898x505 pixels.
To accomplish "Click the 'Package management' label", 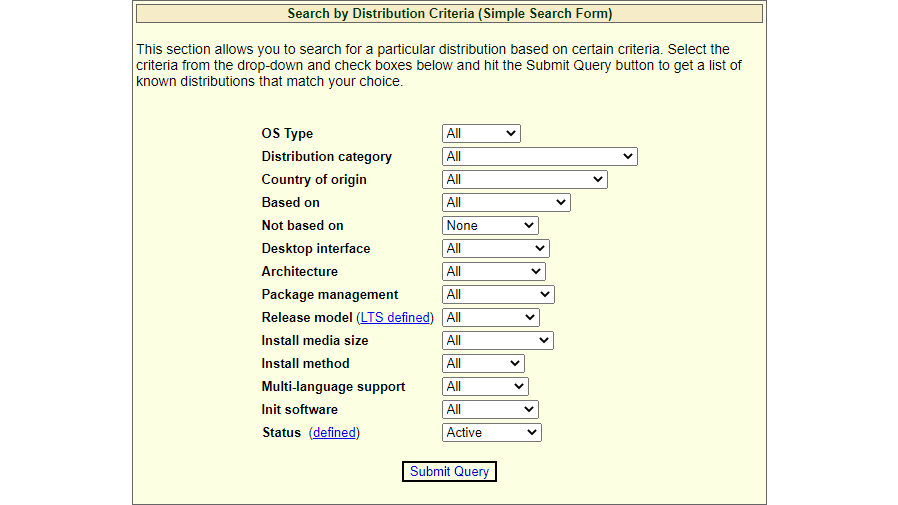I will click(330, 294).
